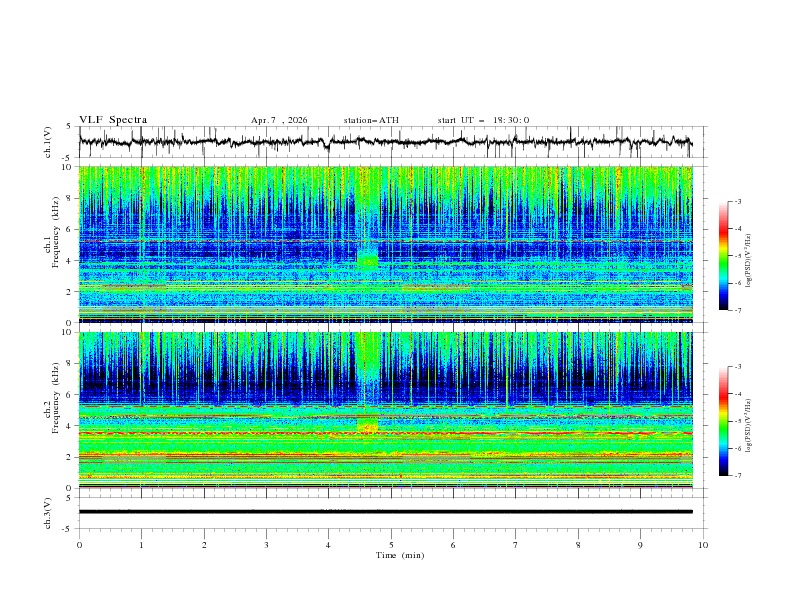Click the "-3" value atop the ch.2 color bar
Viewport: 792px width, 612px height.
(737, 367)
